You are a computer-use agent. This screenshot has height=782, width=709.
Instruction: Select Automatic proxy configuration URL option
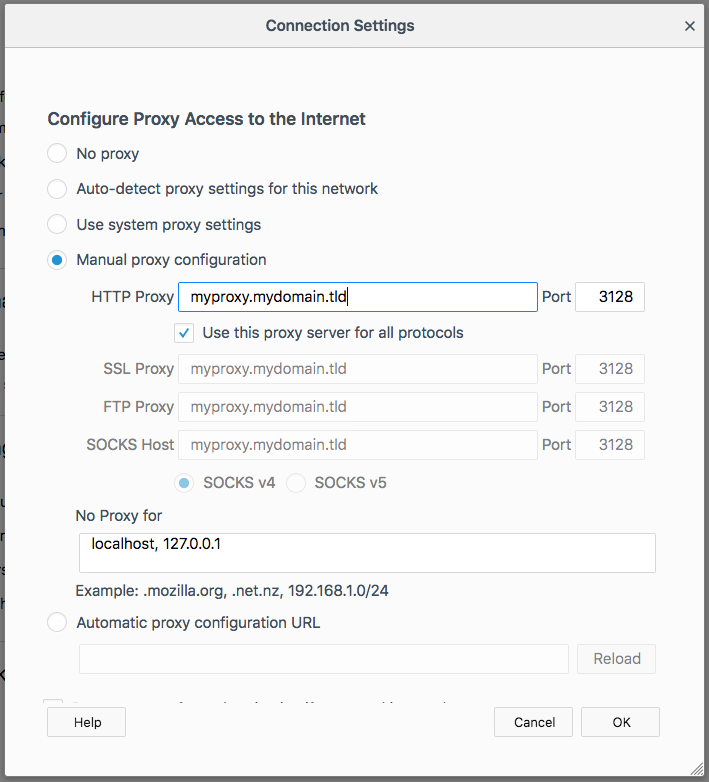pos(57,623)
